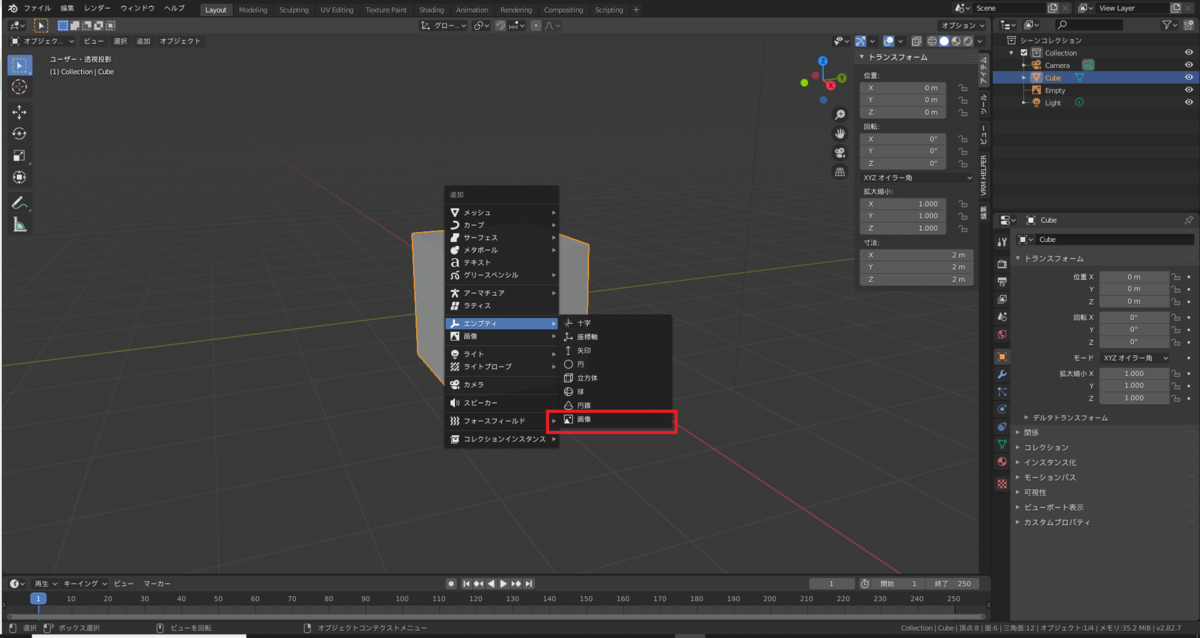Hide the Cube object via eye icon
This screenshot has height=638, width=1200.
tap(1189, 77)
